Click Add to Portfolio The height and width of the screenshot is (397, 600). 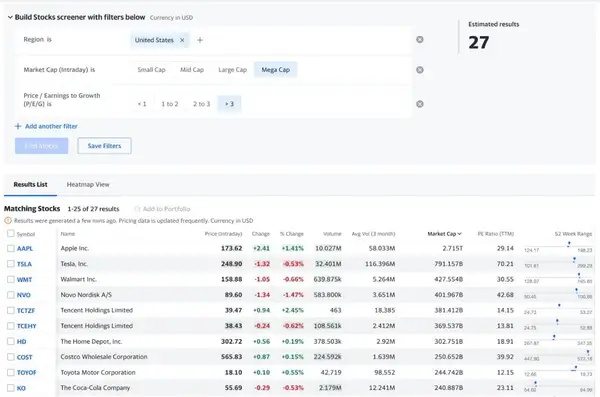point(162,209)
